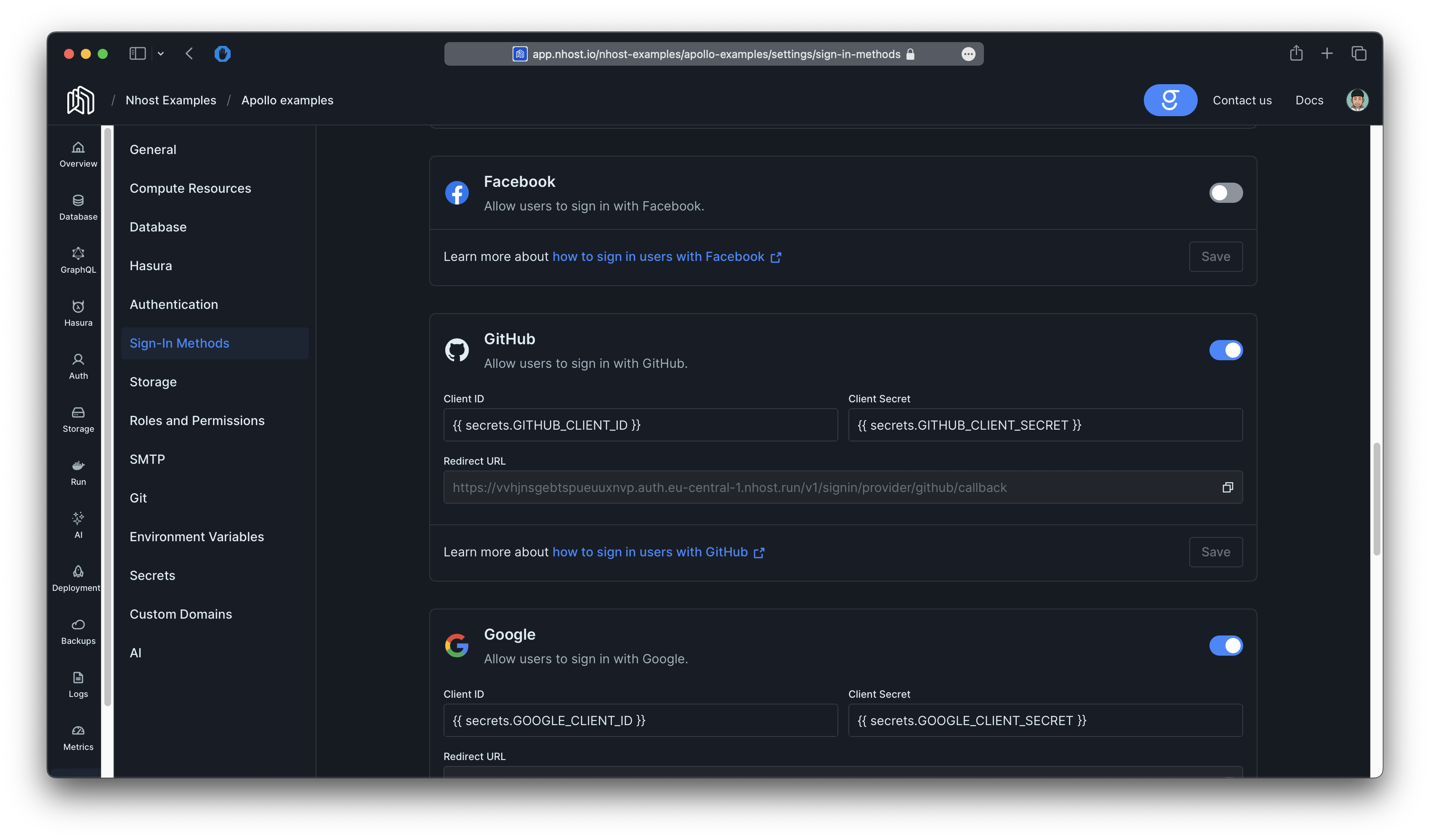The image size is (1430, 840).
Task: Select Secrets in settings menu
Action: [215, 575]
